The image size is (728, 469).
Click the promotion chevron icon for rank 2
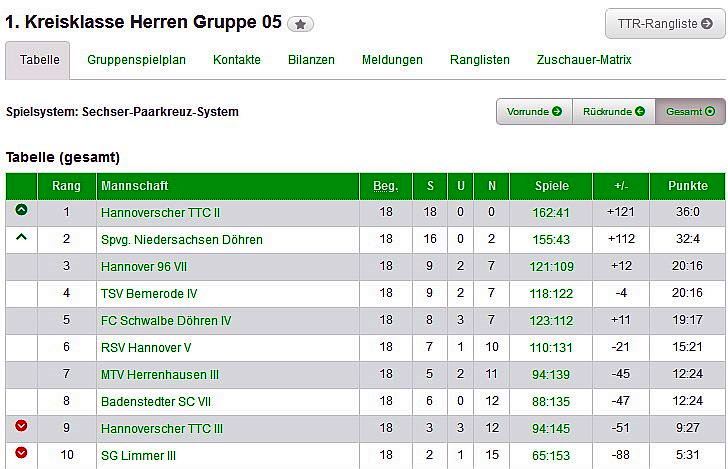point(22,238)
